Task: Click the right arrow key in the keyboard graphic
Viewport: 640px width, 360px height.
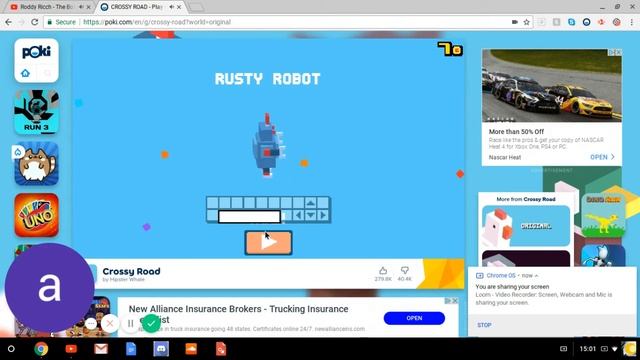Action: [323, 215]
